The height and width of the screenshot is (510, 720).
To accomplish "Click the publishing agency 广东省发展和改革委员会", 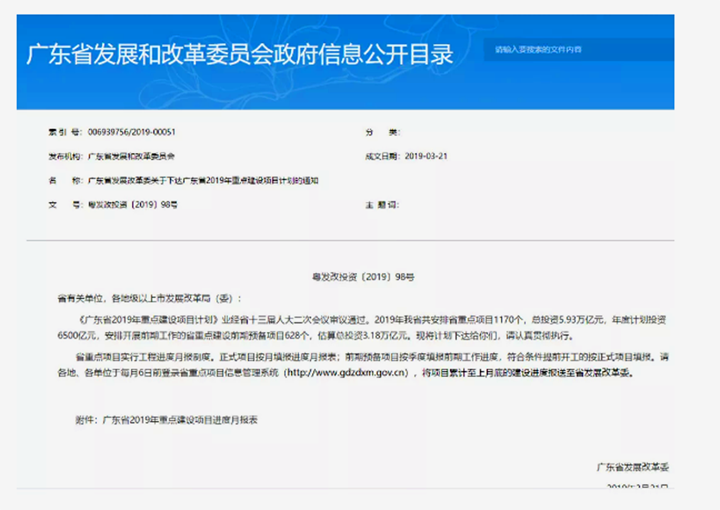I will 131,157.
